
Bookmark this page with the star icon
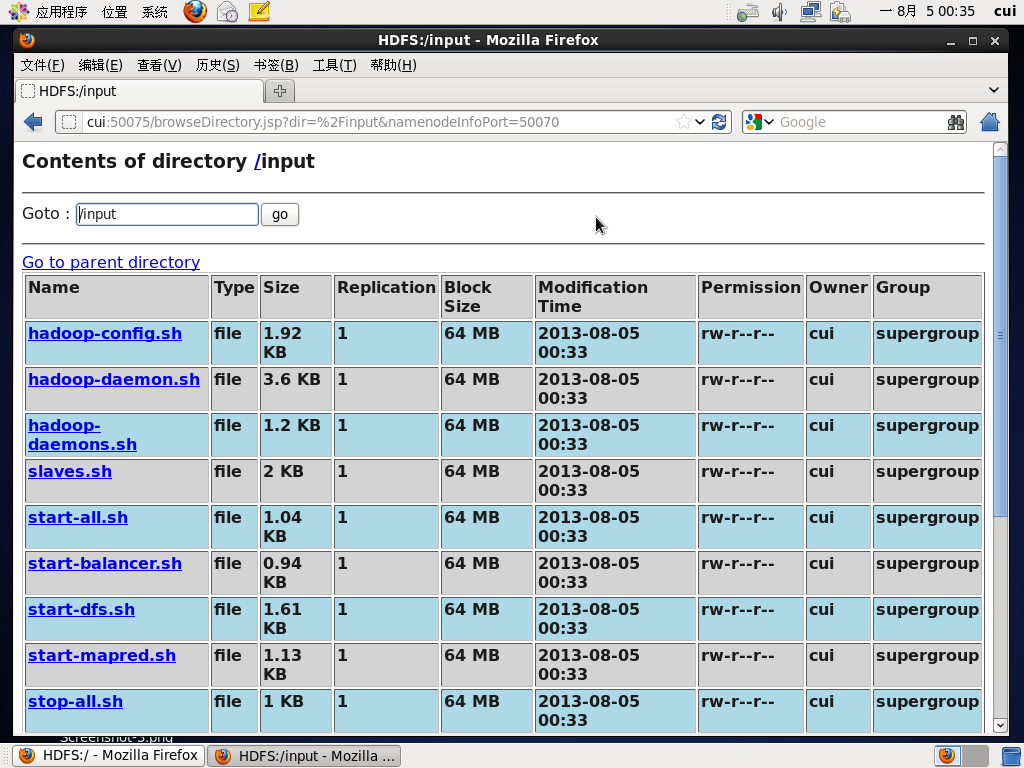pos(683,122)
